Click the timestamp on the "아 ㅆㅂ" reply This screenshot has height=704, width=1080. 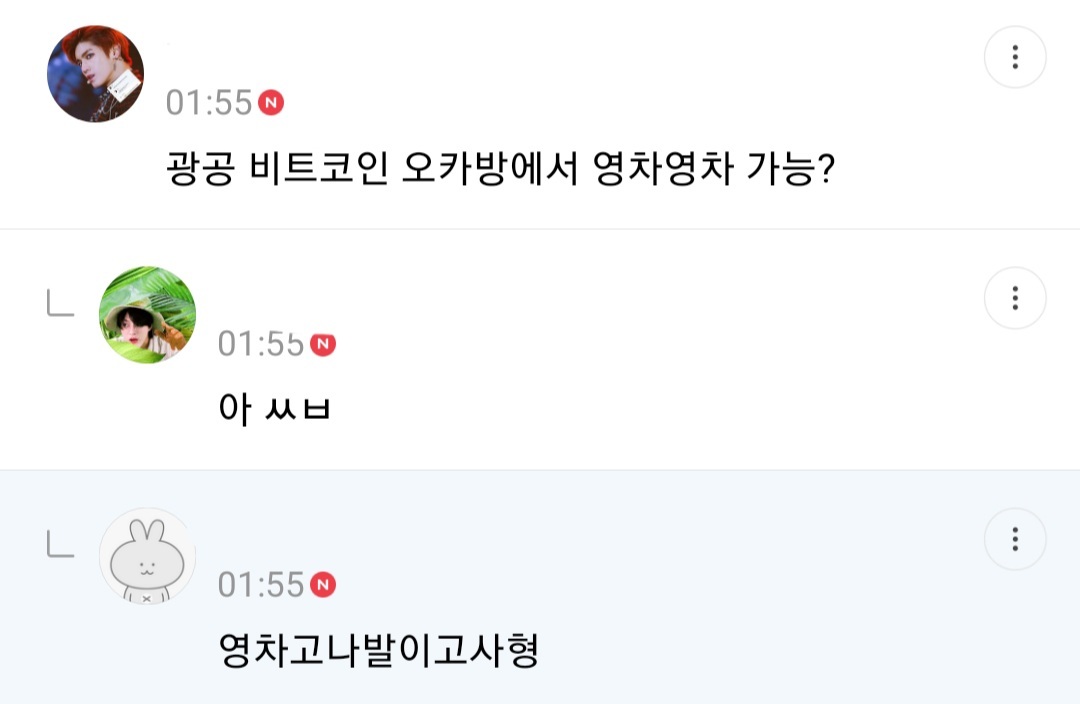[x=260, y=342]
